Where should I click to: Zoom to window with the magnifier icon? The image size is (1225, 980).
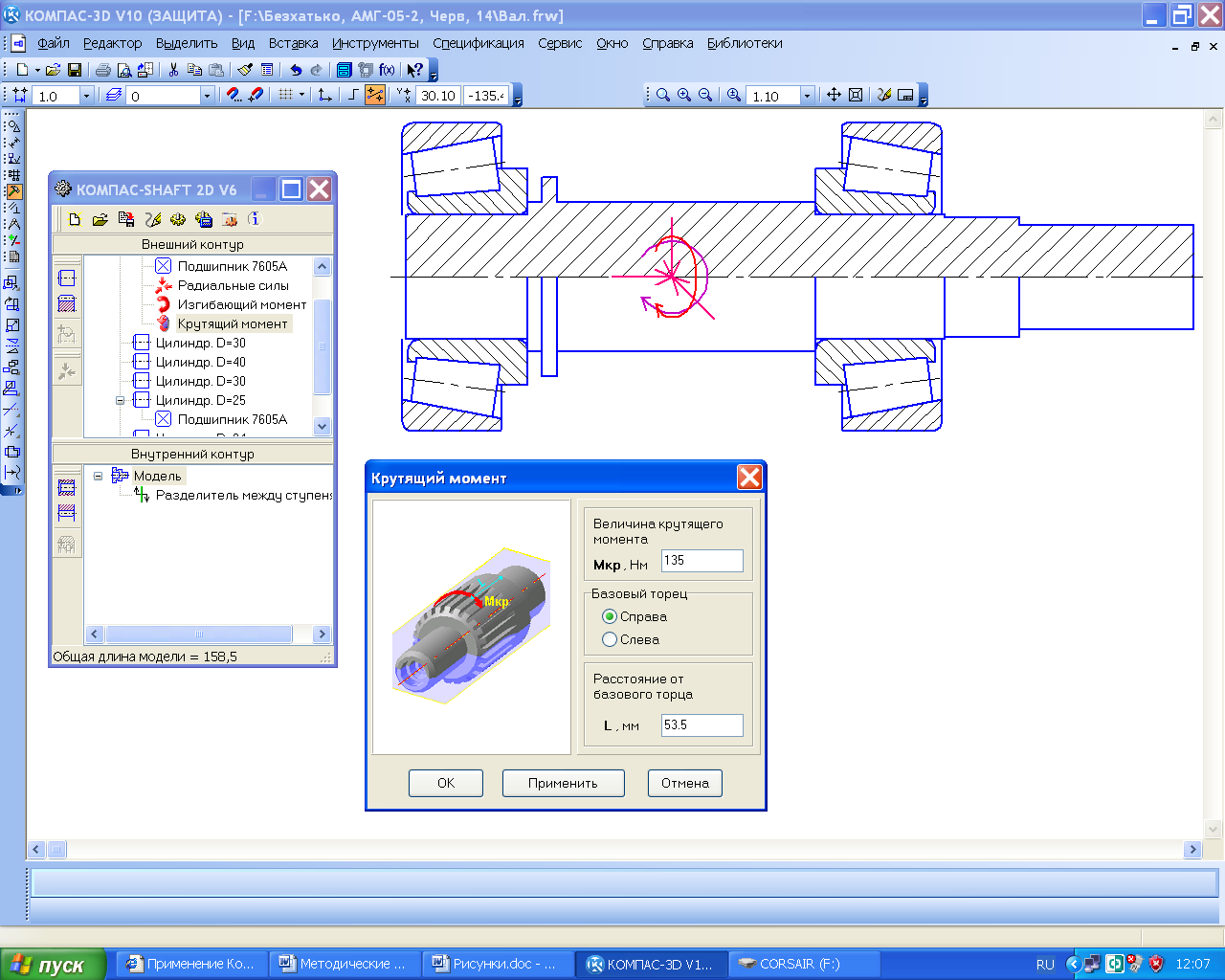[x=662, y=95]
